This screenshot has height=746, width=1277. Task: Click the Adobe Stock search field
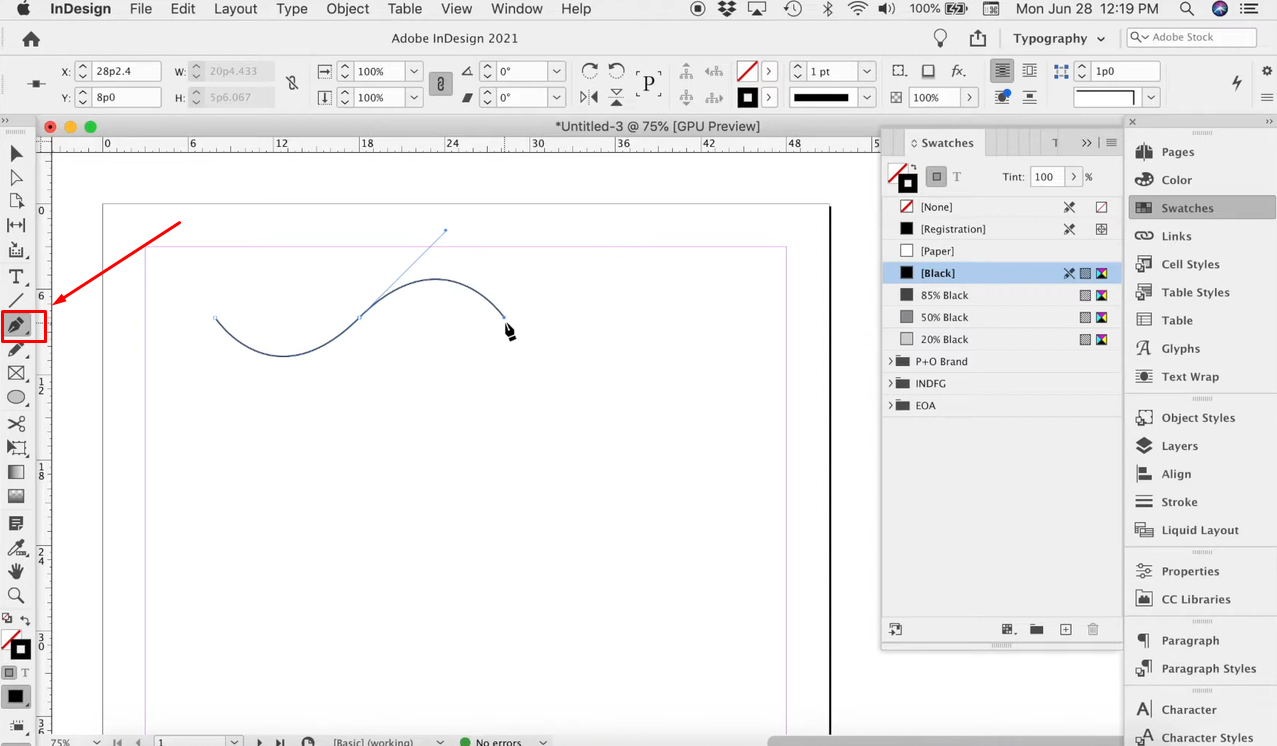coord(1192,37)
